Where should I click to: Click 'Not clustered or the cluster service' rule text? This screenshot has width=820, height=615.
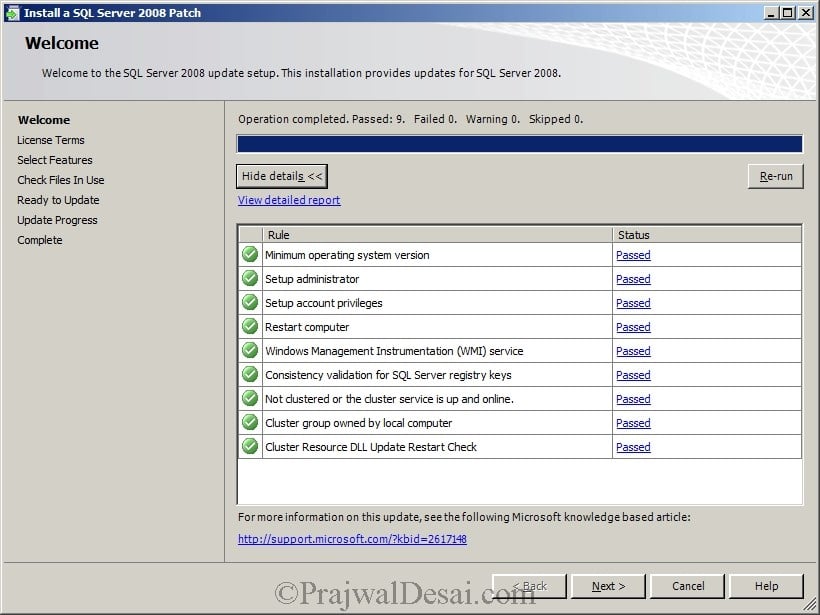point(390,399)
